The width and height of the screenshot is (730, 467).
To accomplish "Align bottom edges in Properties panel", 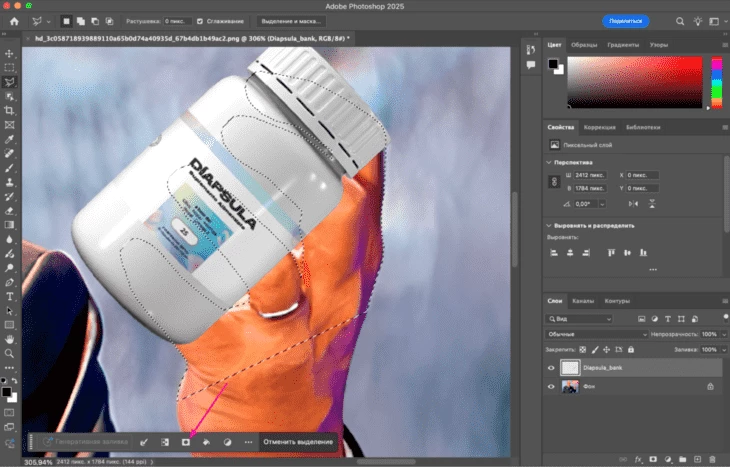I will click(x=643, y=253).
